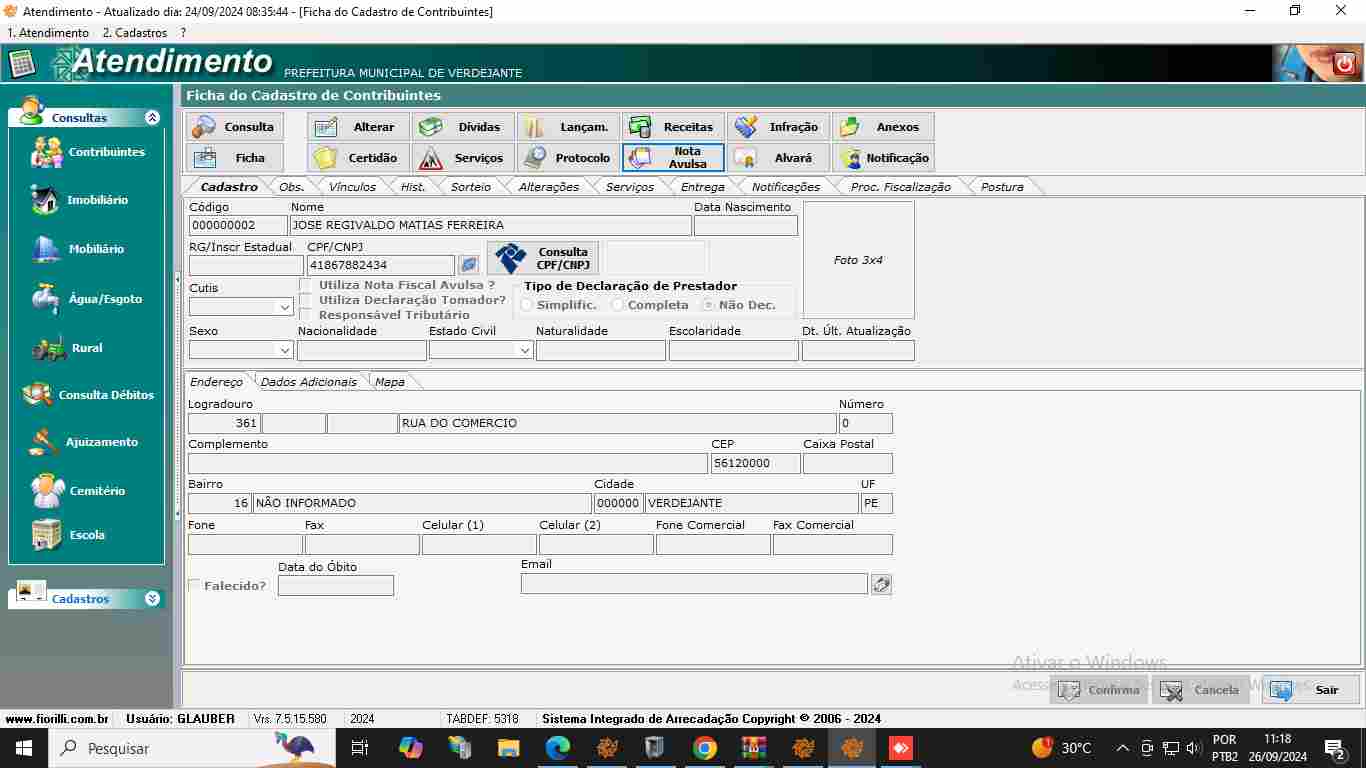Click the red power icon top-right

pos(1344,64)
